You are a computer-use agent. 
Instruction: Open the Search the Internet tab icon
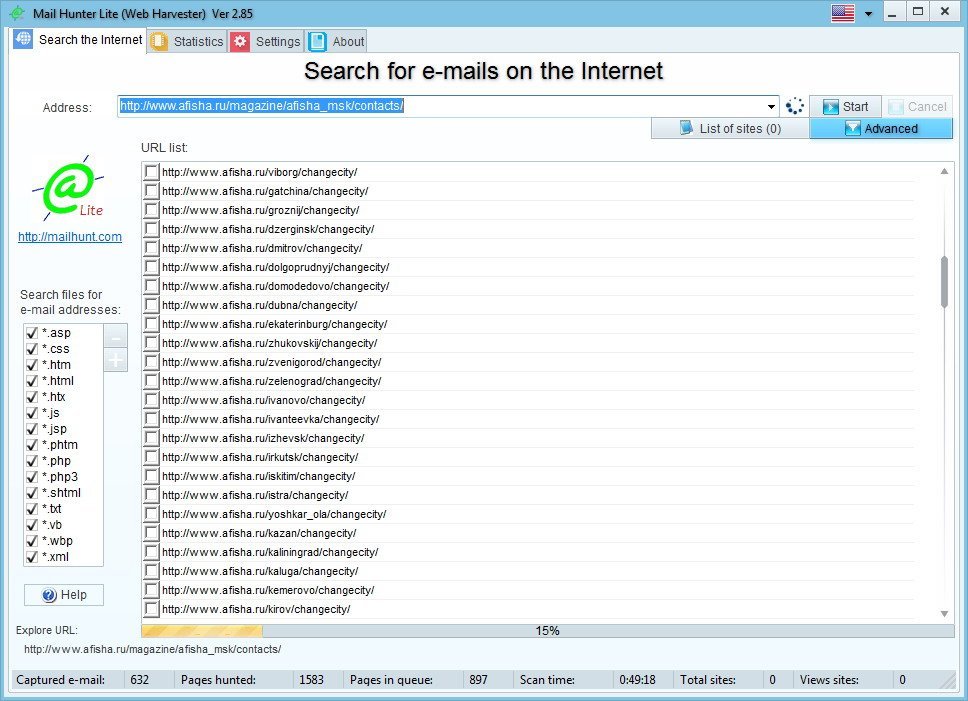(22, 39)
